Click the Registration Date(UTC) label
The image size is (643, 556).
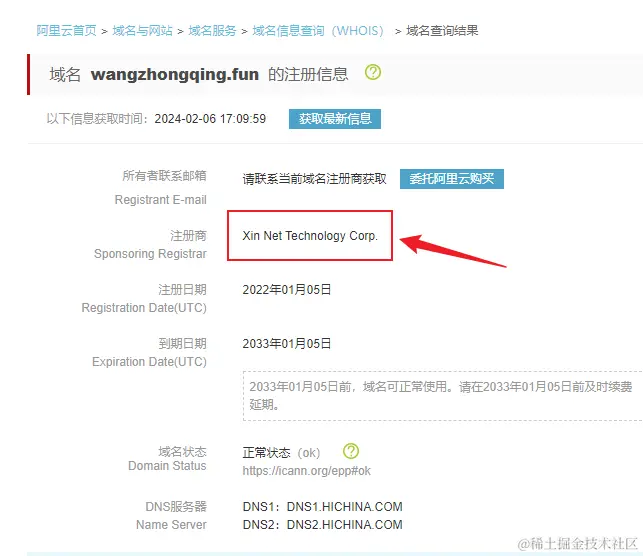pyautogui.click(x=144, y=308)
